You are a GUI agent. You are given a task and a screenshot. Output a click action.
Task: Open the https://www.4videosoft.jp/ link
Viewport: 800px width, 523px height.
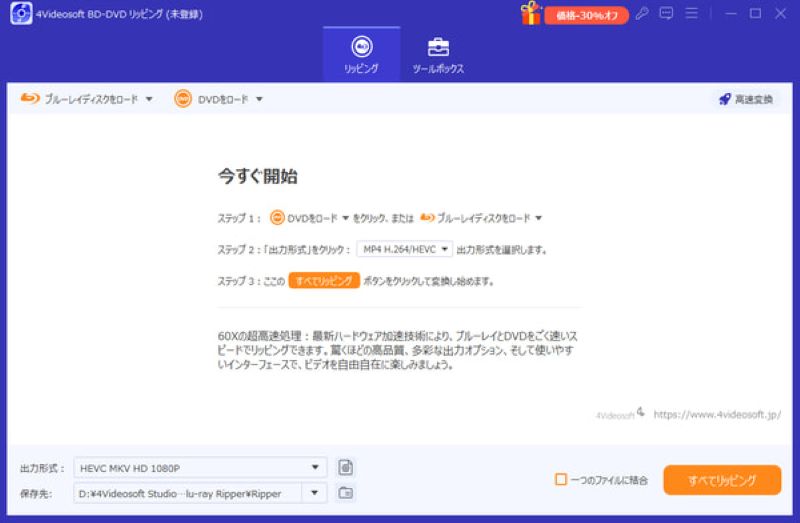(717, 414)
